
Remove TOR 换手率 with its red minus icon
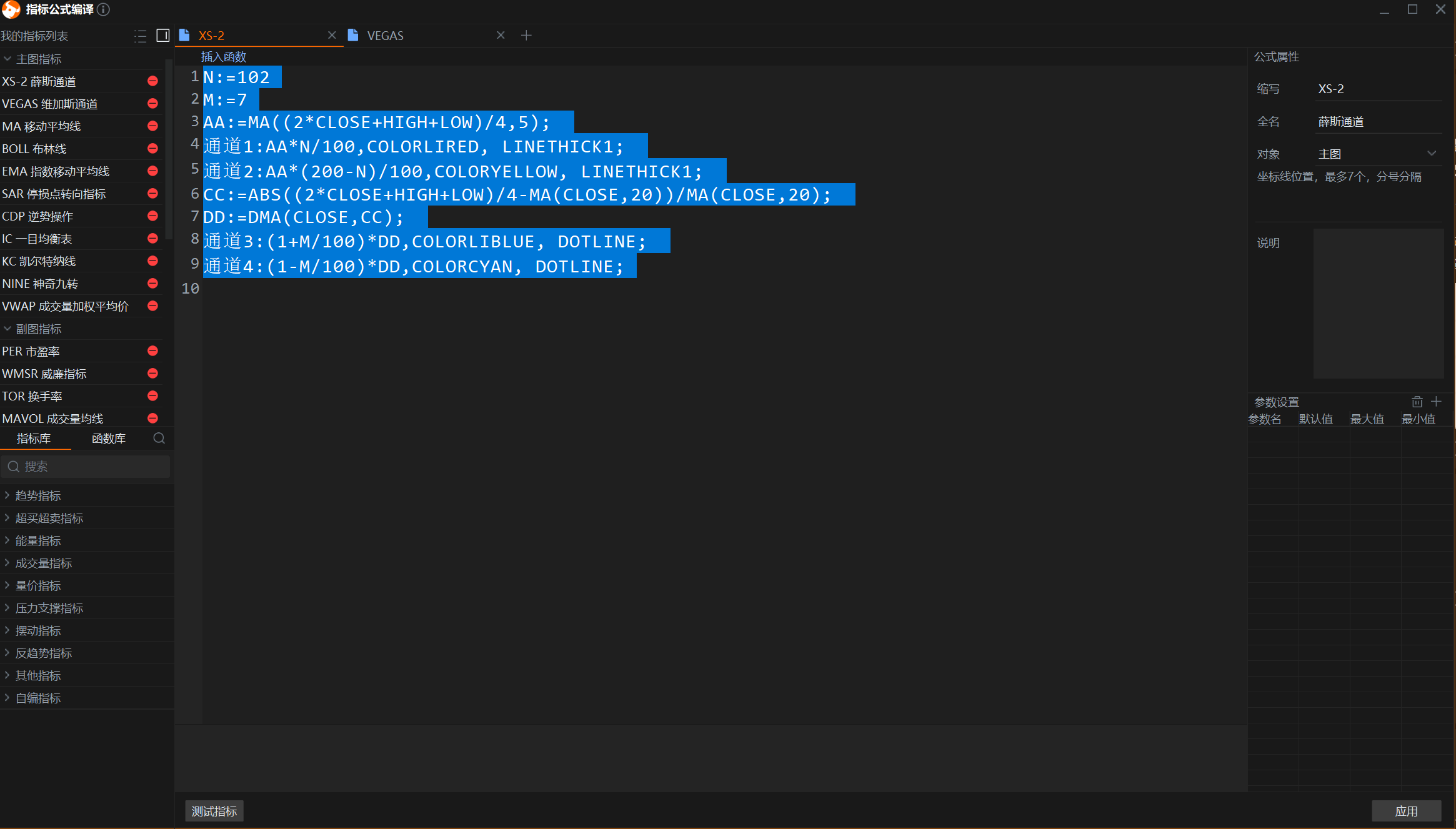(152, 396)
